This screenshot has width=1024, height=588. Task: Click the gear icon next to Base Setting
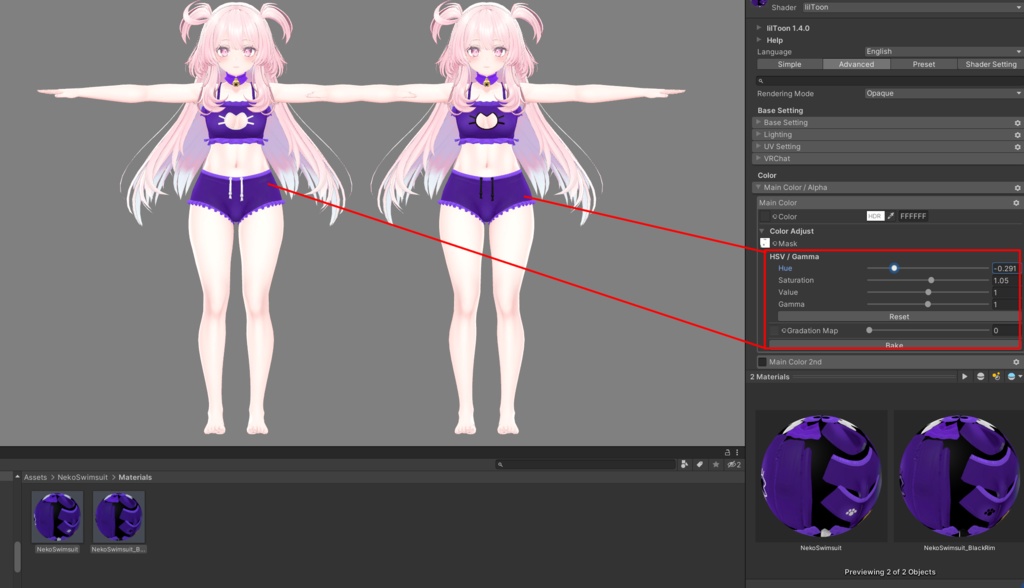click(x=1019, y=122)
